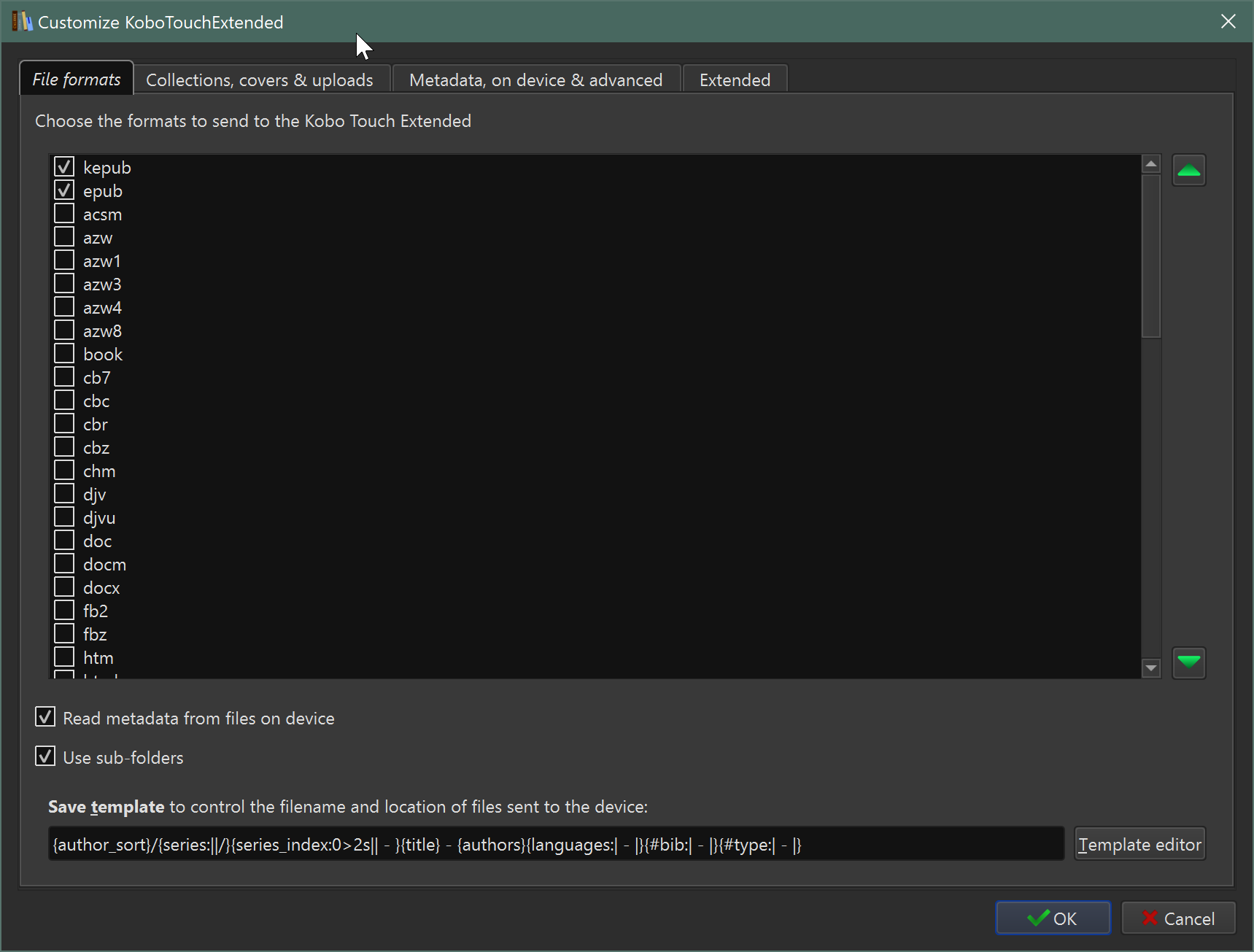Select the azw8 format row label

102,331
